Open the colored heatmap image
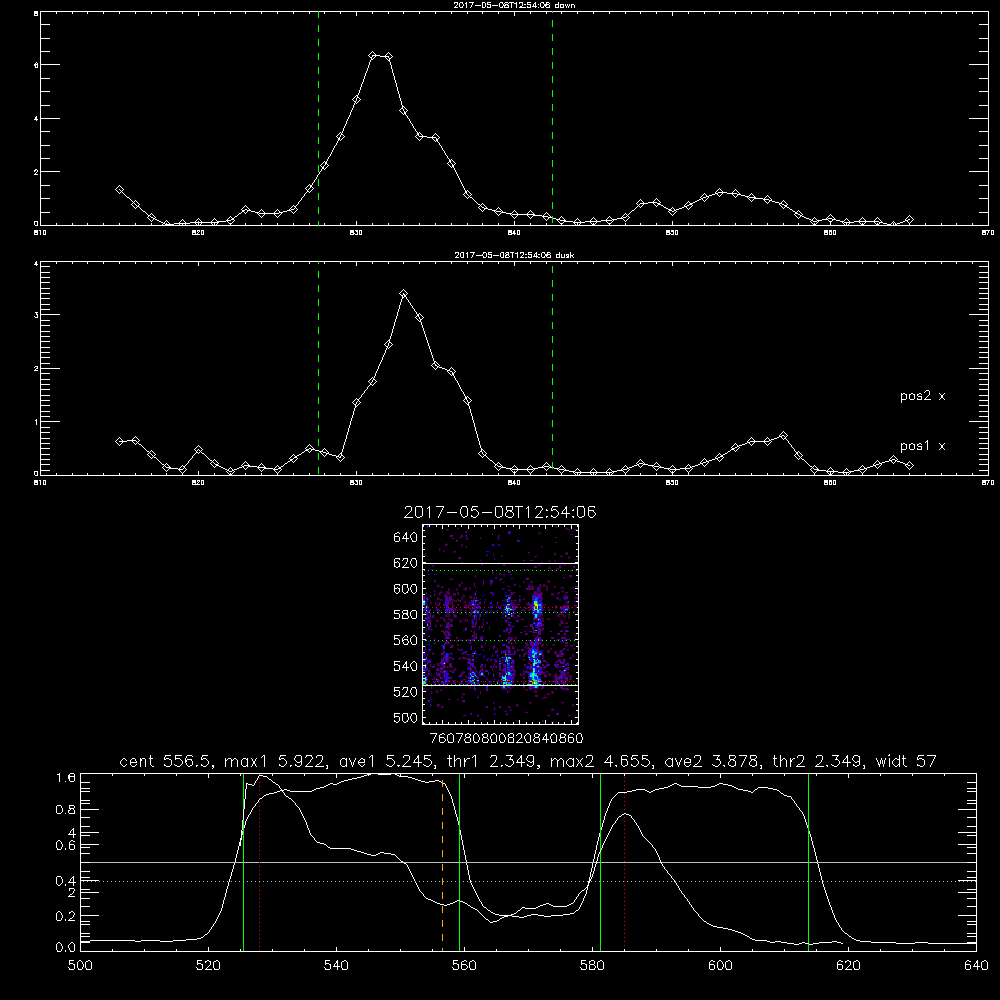Viewport: 1000px width, 1000px height. 500,624
